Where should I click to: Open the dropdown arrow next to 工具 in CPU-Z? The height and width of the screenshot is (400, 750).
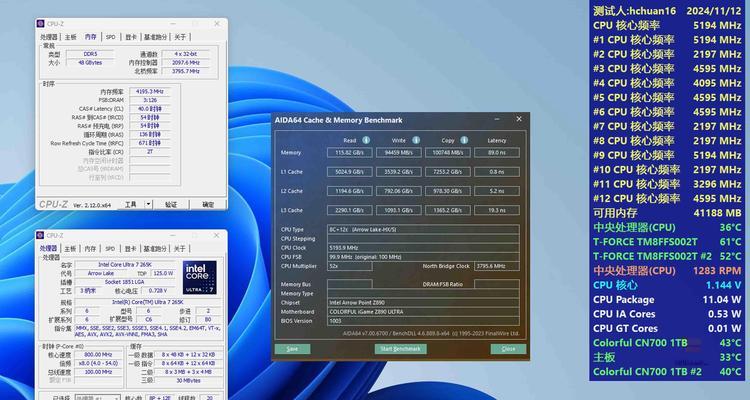(148, 204)
